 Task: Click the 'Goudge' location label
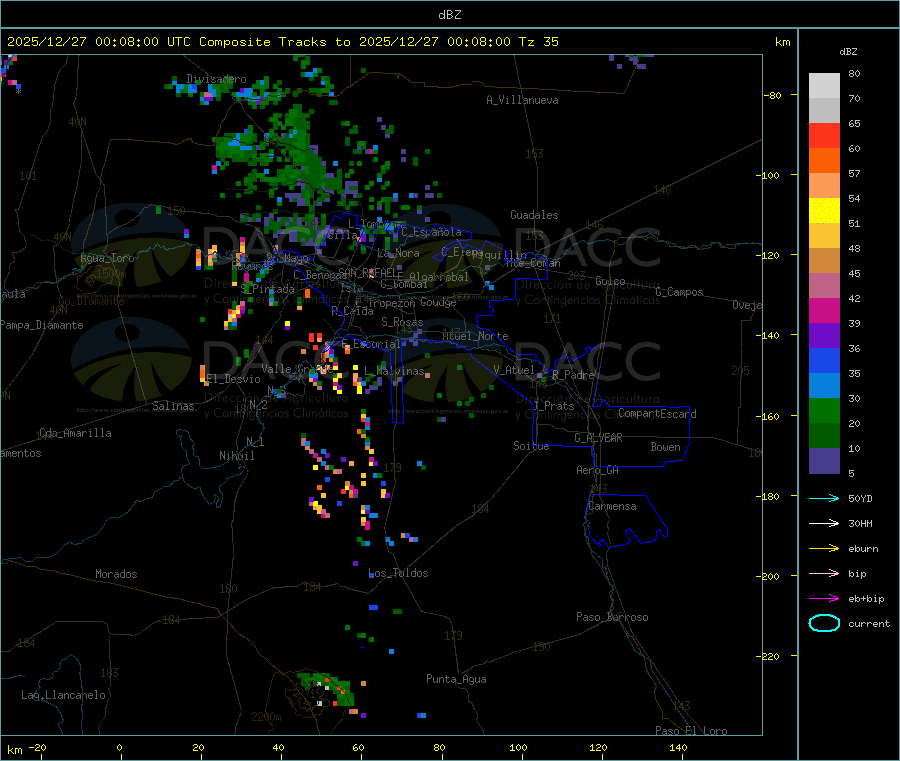pyautogui.click(x=438, y=302)
